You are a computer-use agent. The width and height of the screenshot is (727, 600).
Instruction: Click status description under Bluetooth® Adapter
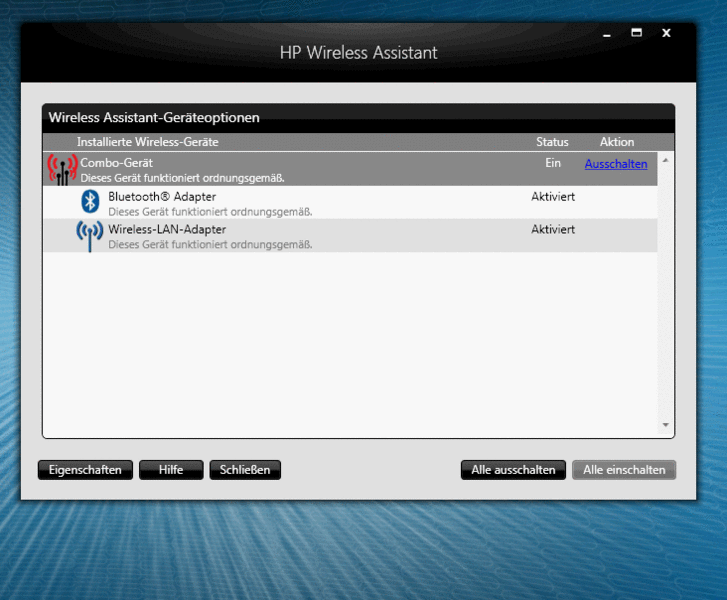click(x=210, y=212)
